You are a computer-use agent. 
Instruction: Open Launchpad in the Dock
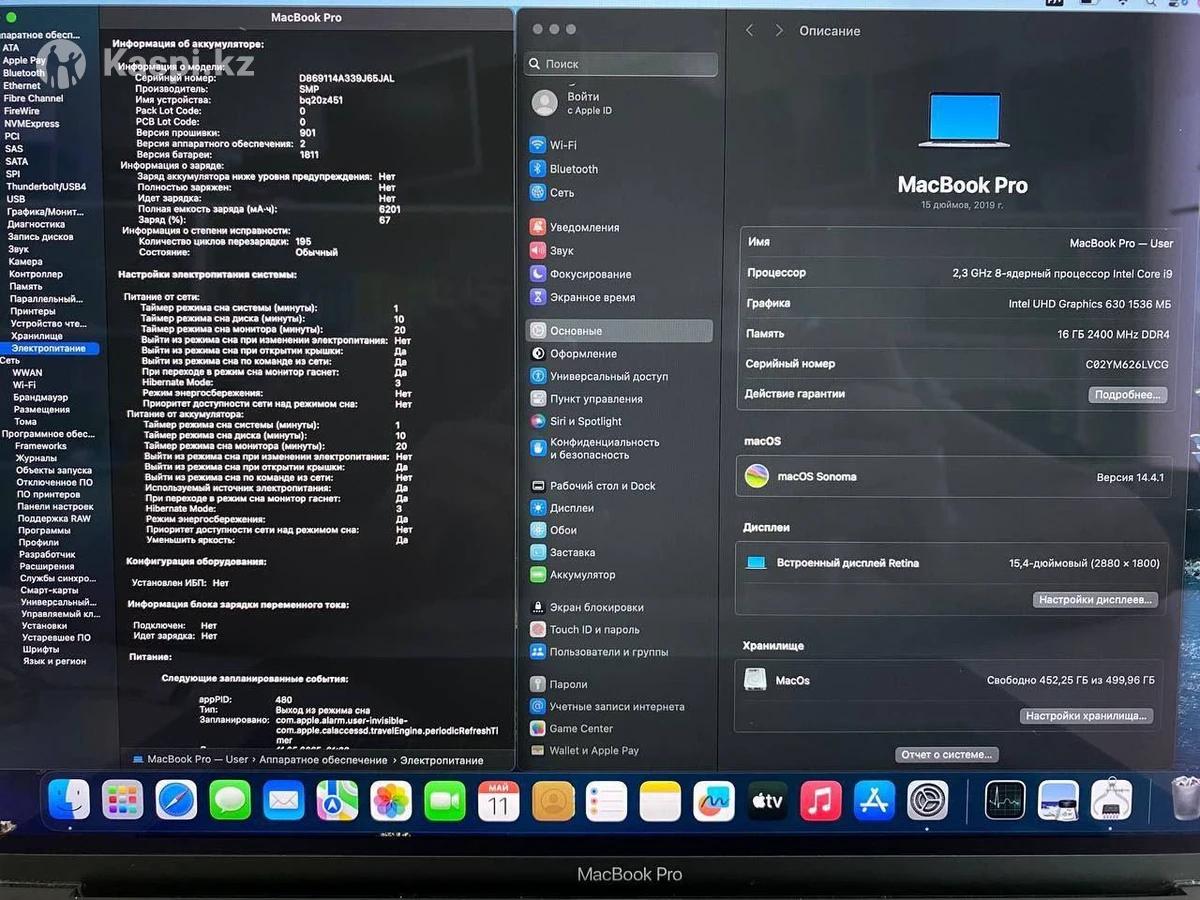click(123, 800)
